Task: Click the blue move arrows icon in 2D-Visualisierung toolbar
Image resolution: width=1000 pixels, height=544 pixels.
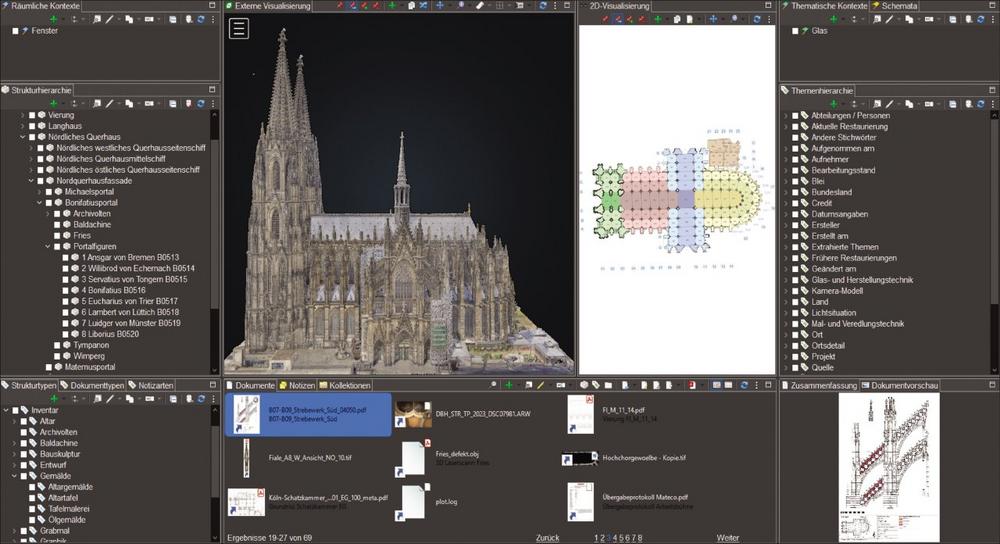Action: click(712, 19)
